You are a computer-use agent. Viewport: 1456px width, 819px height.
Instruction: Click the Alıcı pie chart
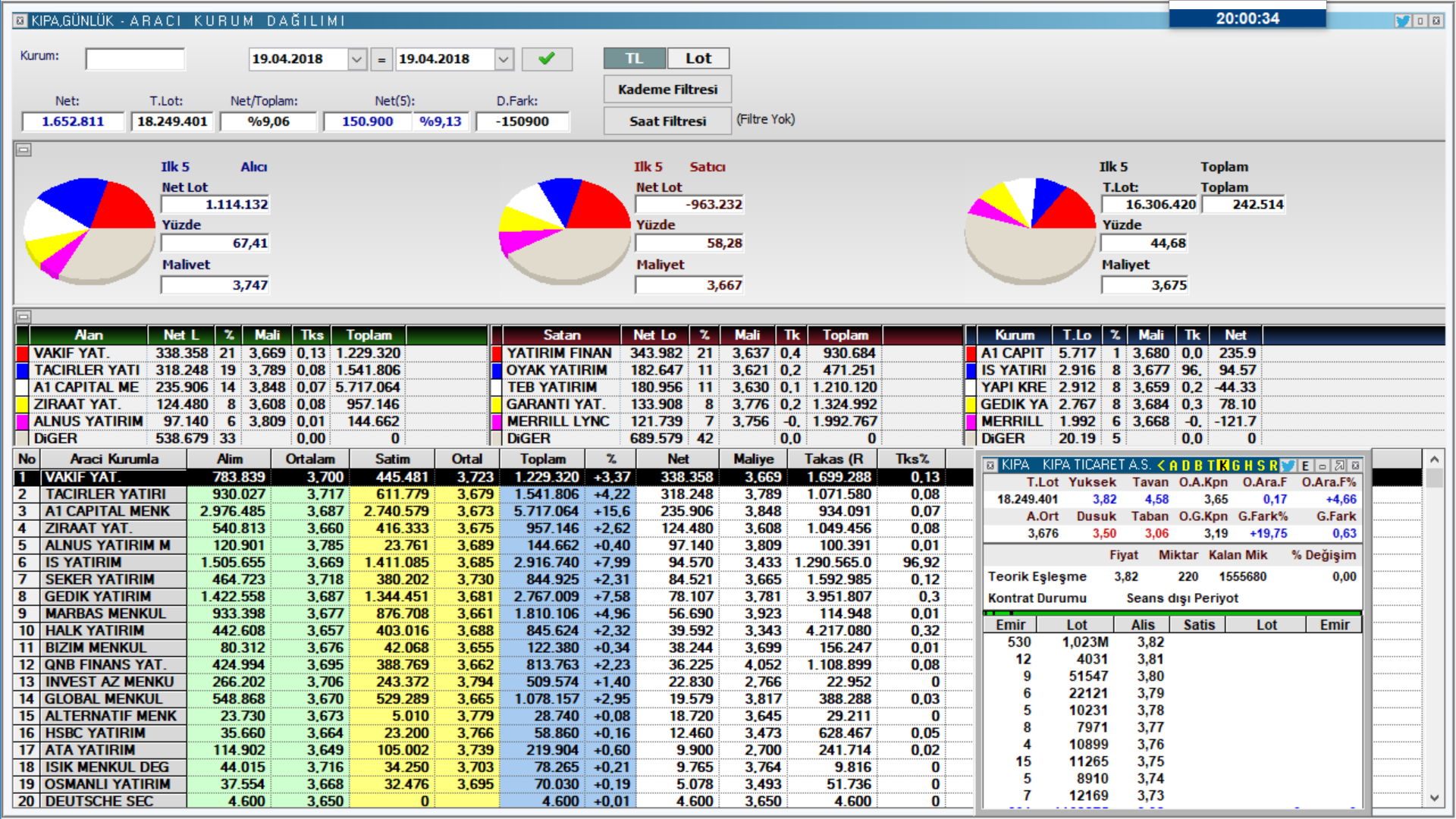pos(89,231)
